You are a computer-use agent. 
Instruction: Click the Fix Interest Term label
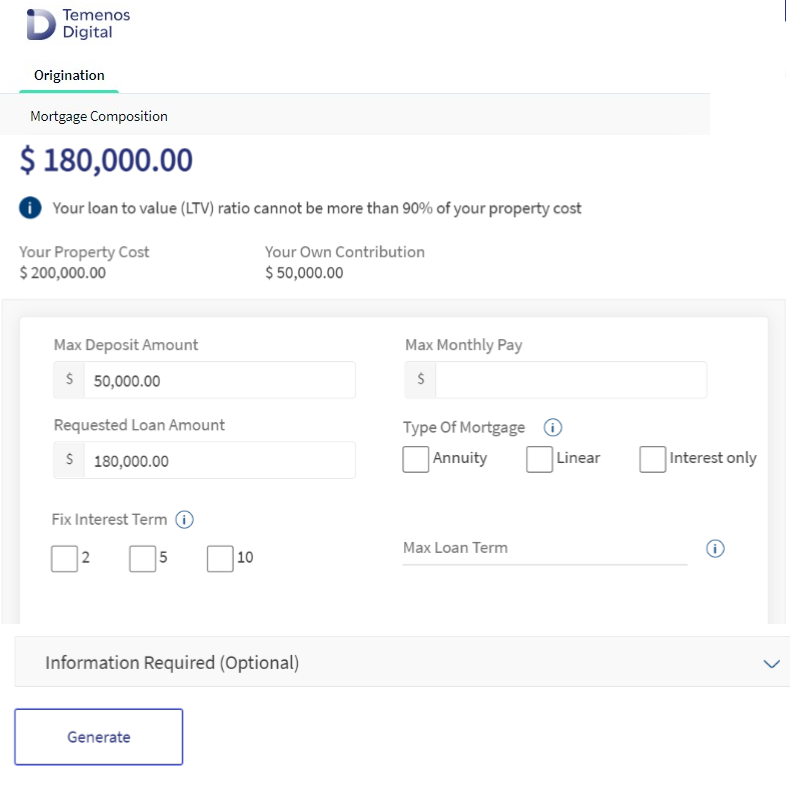coord(109,519)
